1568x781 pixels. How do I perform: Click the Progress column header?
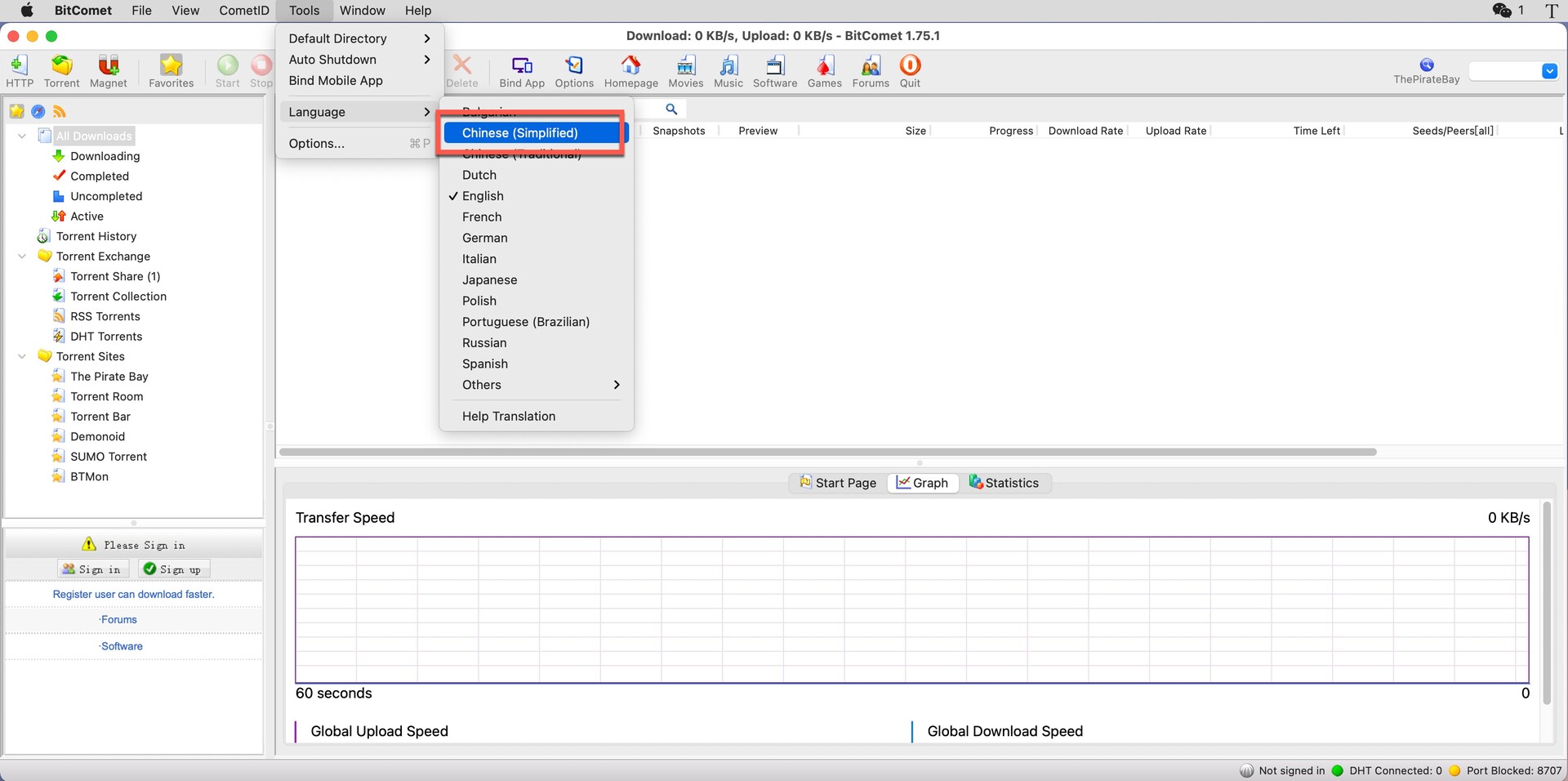click(1011, 131)
